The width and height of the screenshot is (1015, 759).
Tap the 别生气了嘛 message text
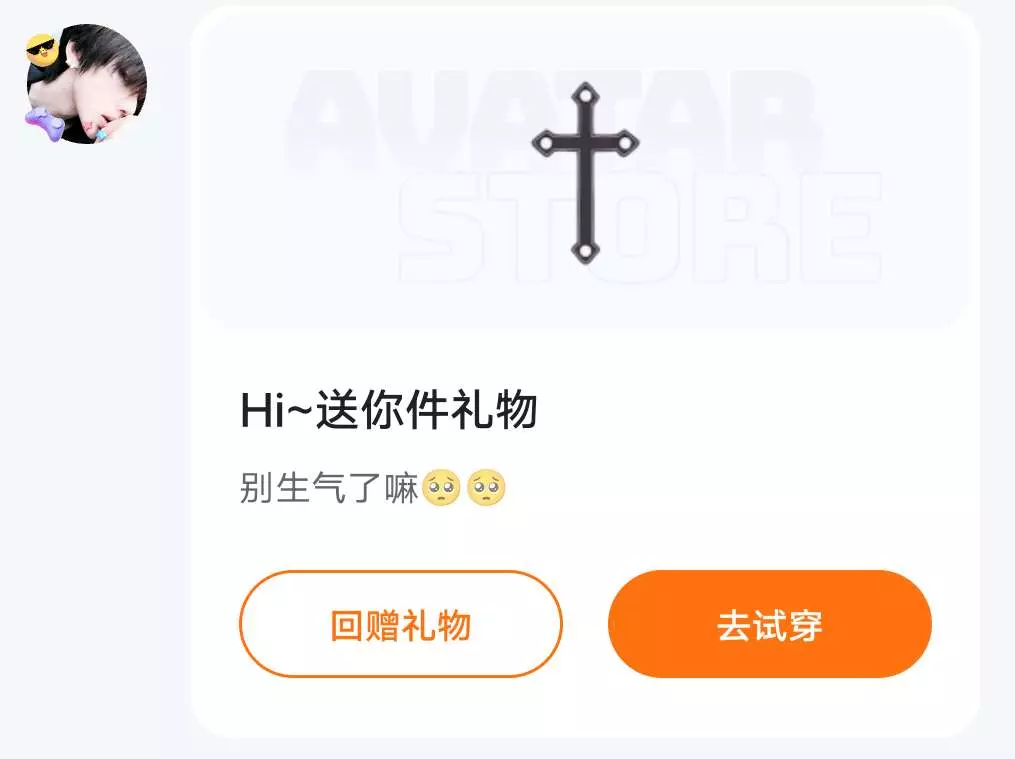(x=329, y=487)
